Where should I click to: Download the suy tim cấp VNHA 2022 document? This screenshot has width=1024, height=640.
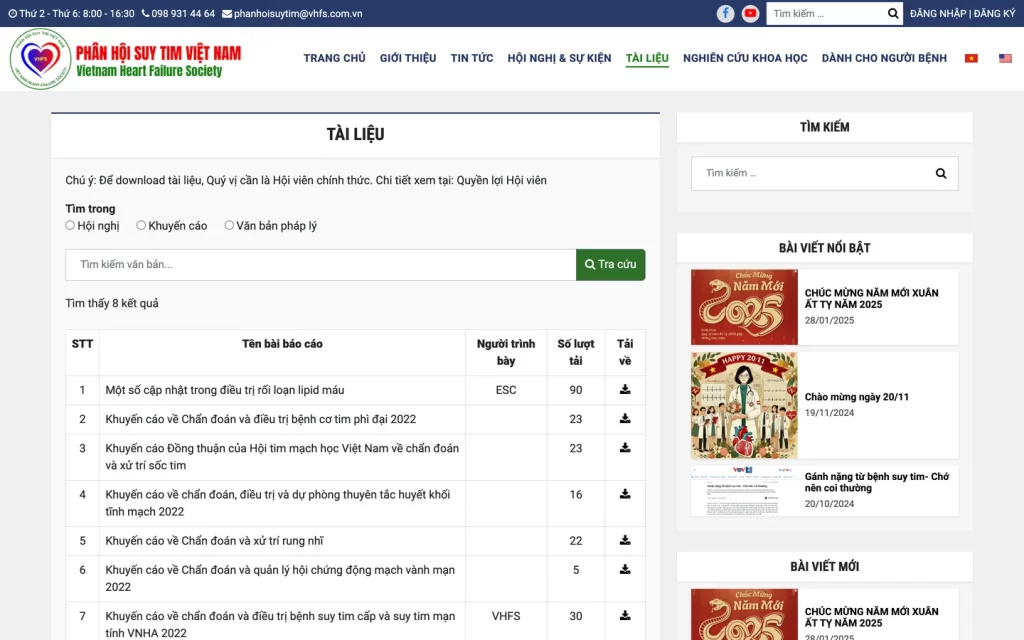point(625,616)
